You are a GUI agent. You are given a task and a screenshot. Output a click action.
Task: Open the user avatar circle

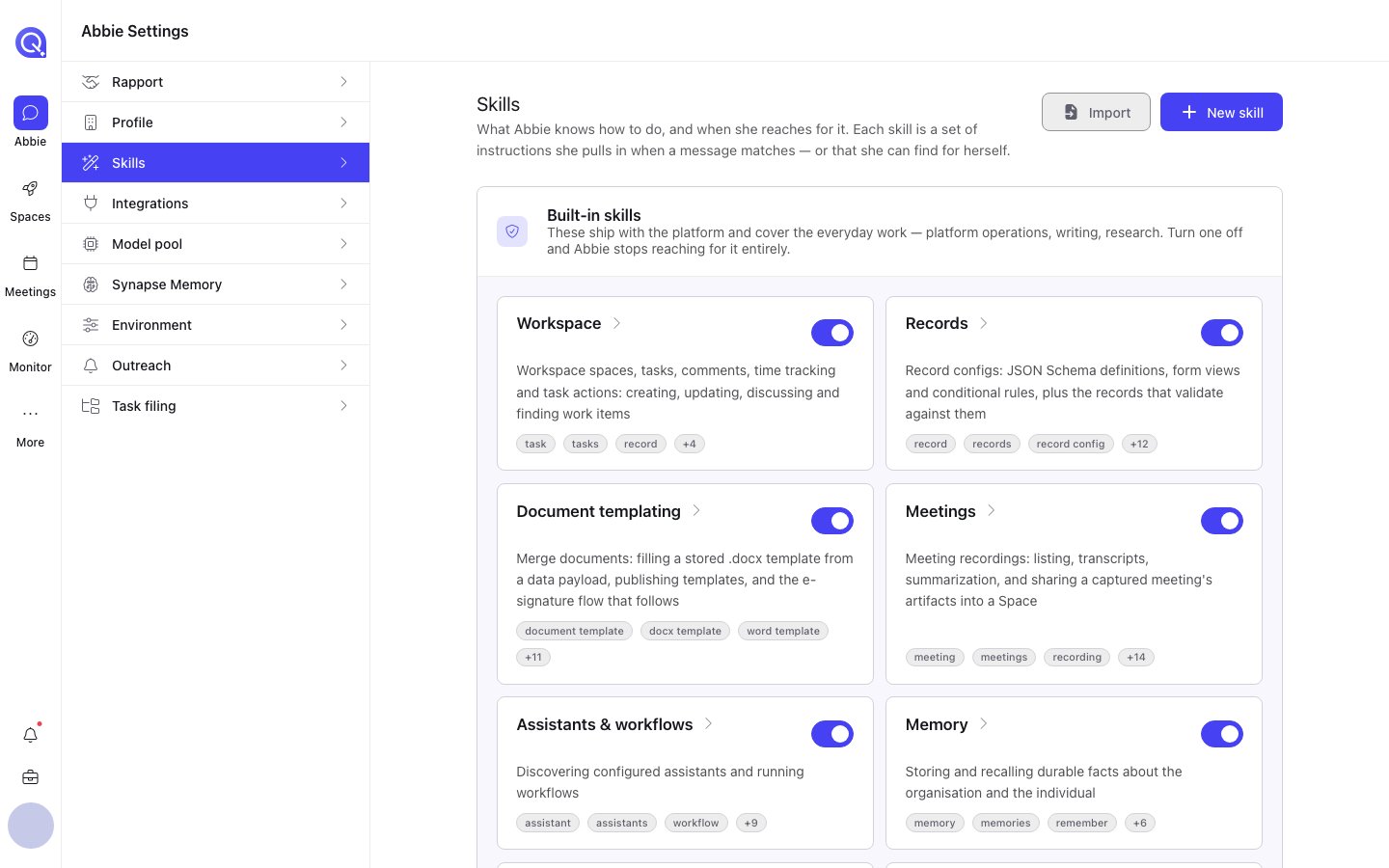tap(31, 826)
